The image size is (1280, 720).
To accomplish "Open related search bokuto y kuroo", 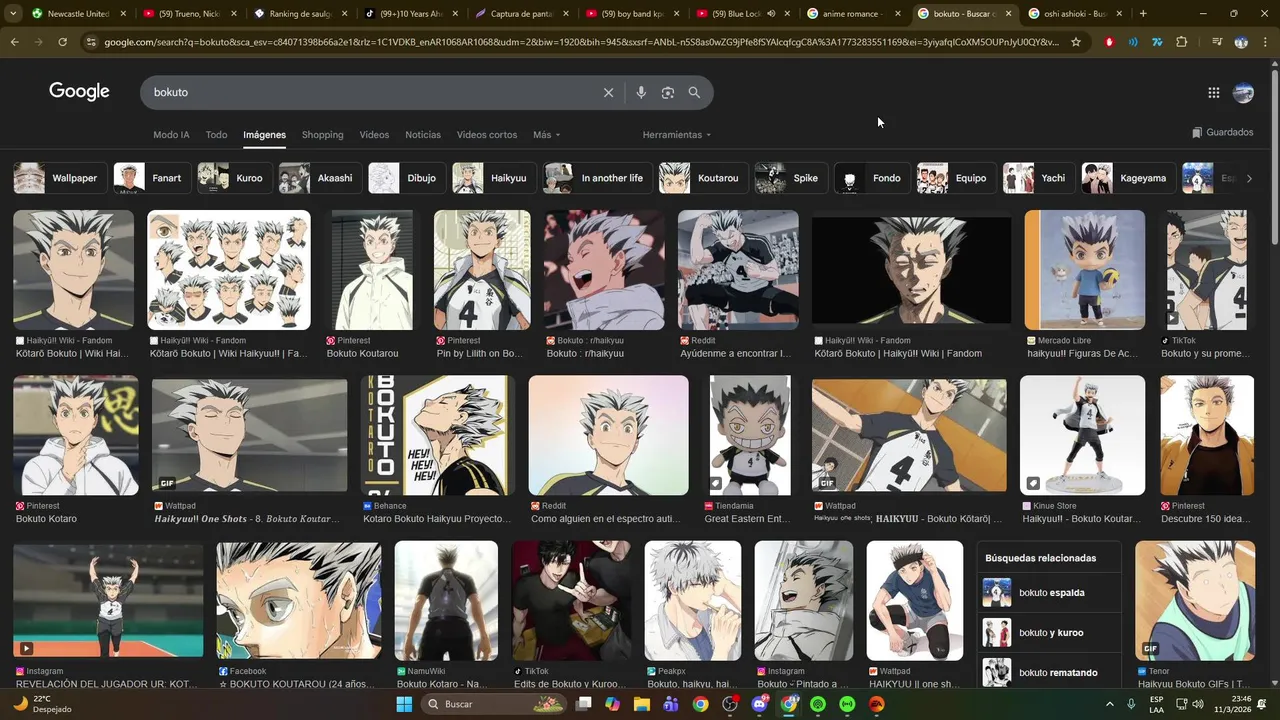I will (1049, 633).
